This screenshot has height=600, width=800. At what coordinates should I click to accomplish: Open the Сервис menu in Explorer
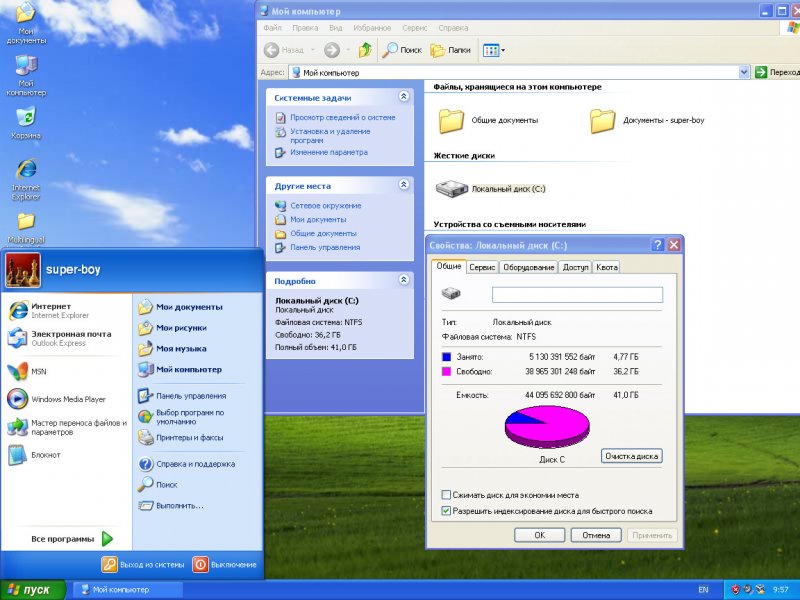414,28
